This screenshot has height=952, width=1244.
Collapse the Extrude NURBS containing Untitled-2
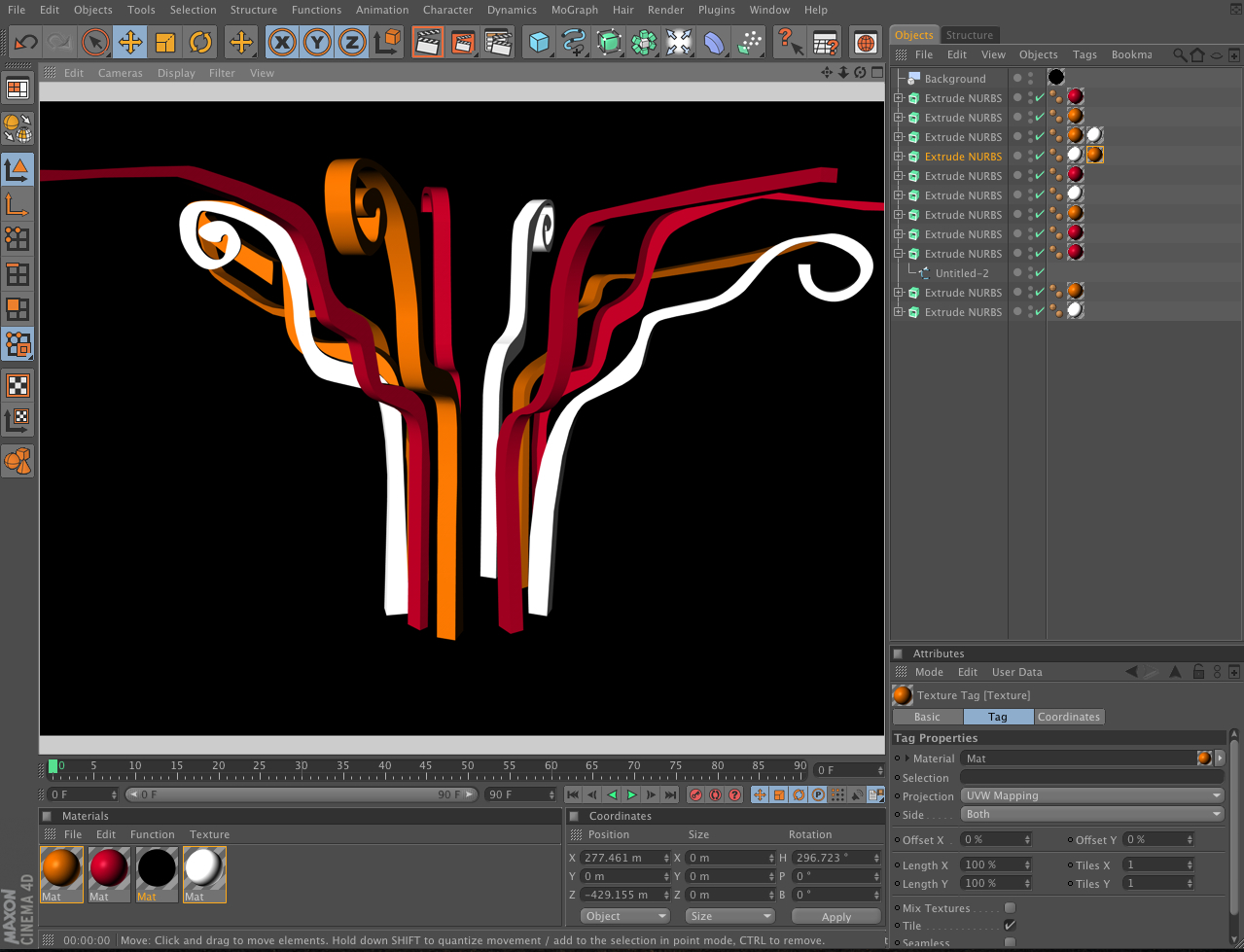pos(899,254)
